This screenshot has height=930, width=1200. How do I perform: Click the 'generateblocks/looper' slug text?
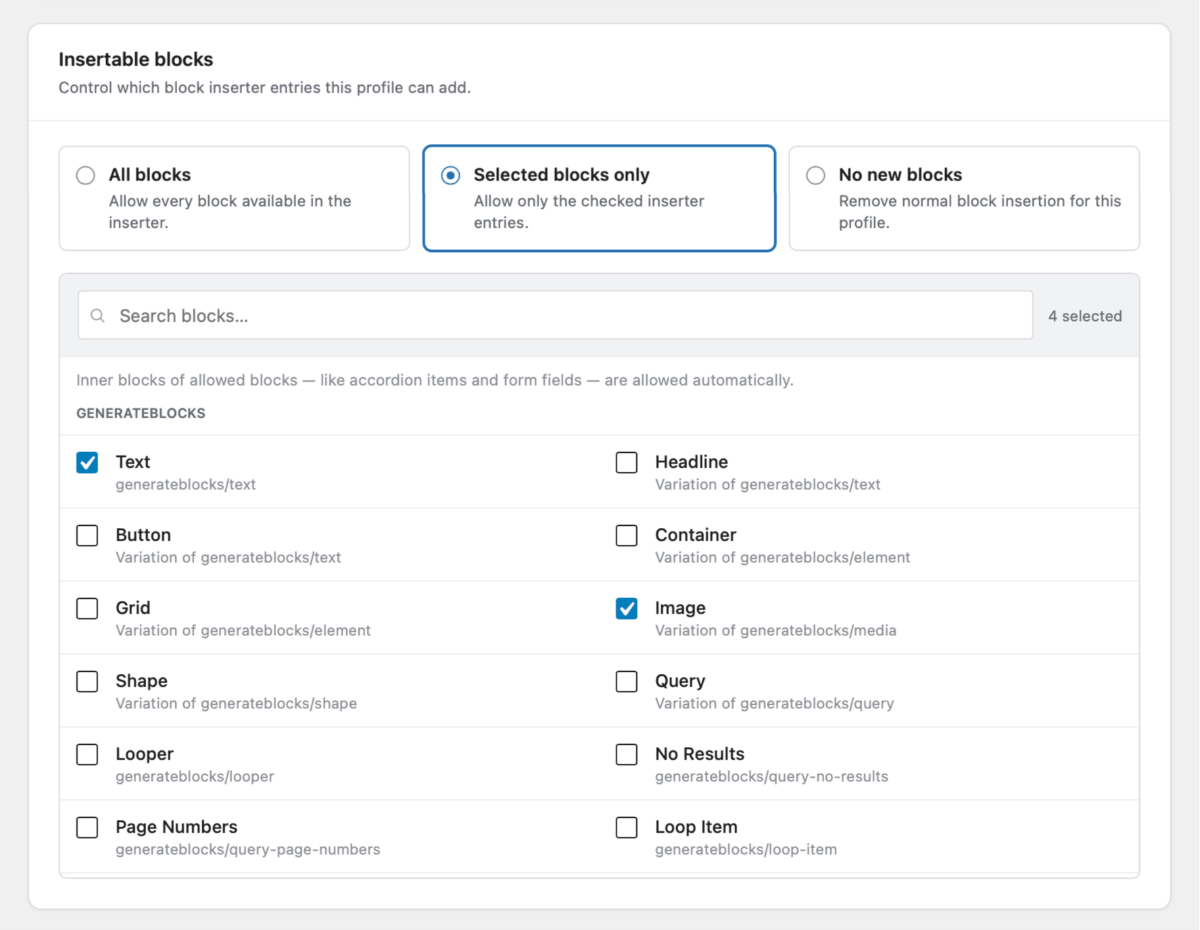point(195,777)
